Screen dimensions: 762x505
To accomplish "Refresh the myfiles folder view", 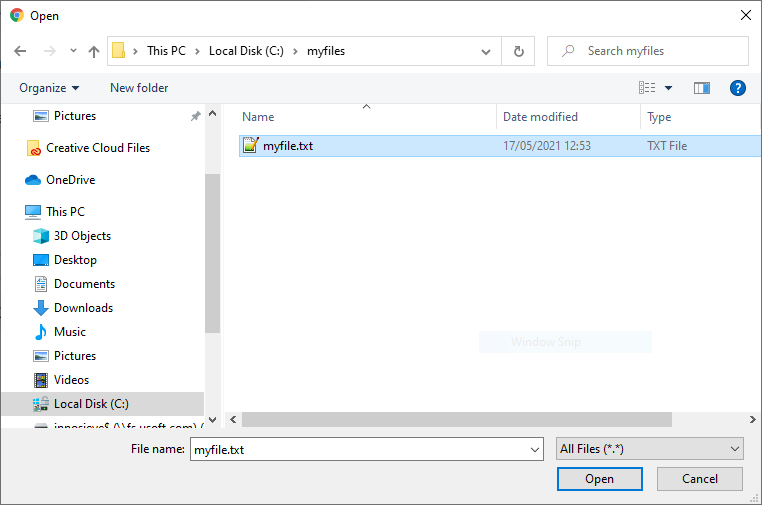I will tap(518, 51).
